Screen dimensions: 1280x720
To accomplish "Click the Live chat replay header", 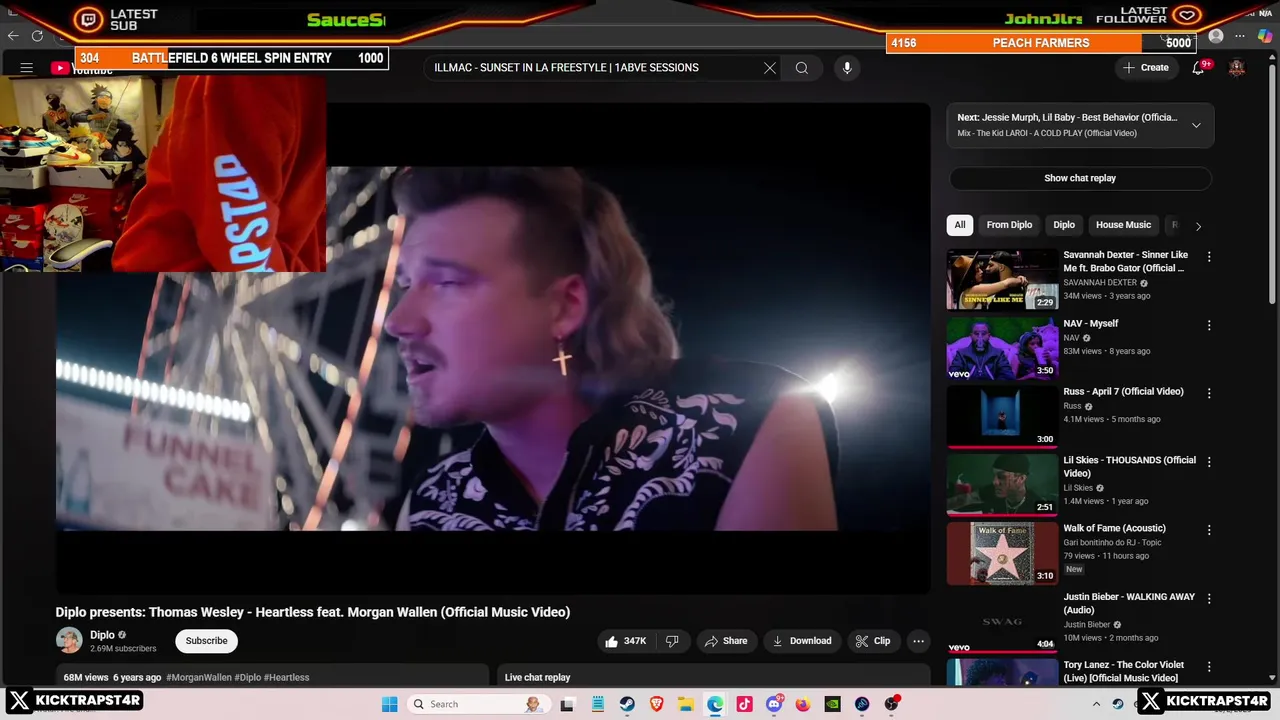I will tap(537, 678).
